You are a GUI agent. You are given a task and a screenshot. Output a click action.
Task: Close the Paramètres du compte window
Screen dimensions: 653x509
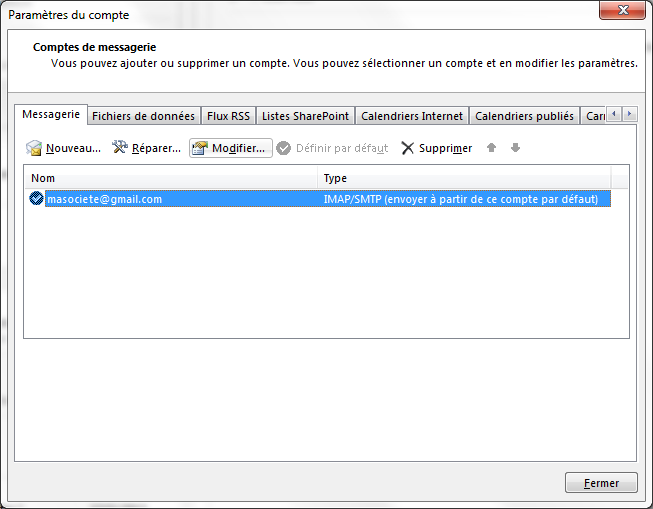tap(622, 10)
